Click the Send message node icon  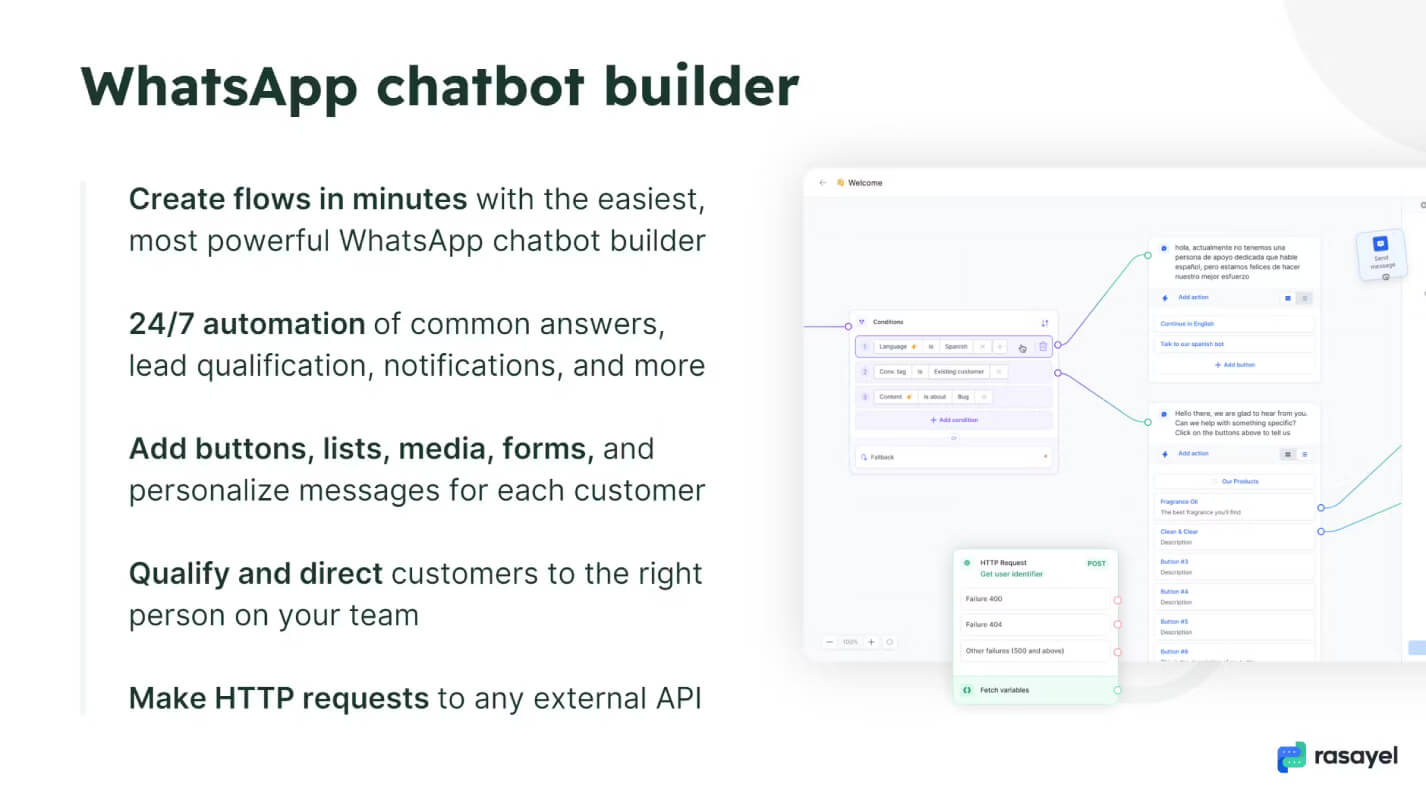1380,244
